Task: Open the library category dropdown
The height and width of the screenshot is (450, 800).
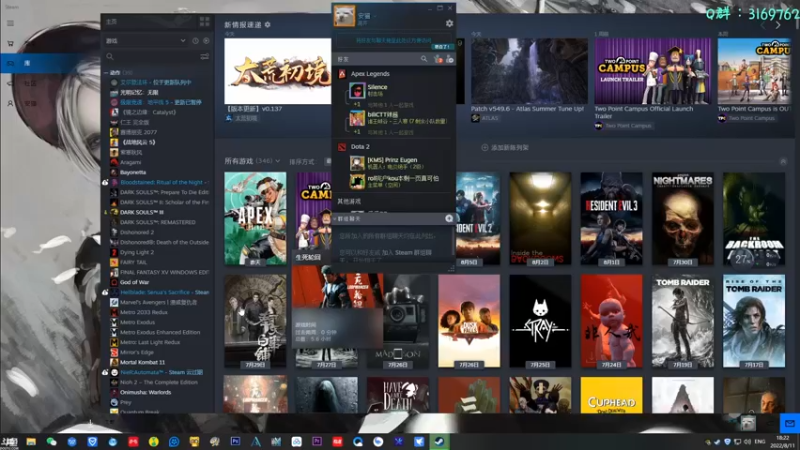Action: pos(145,41)
